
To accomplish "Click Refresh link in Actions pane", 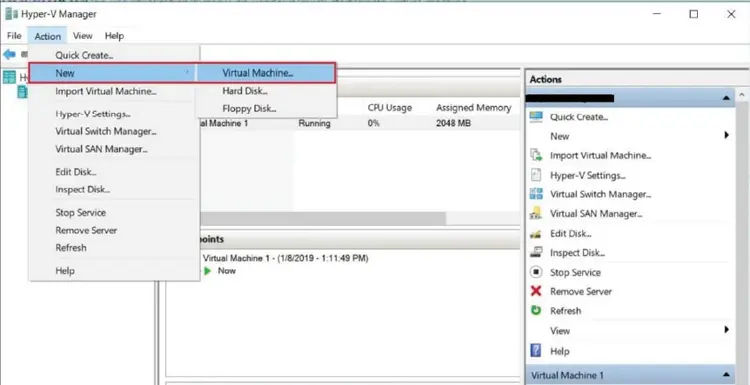I will (x=565, y=311).
